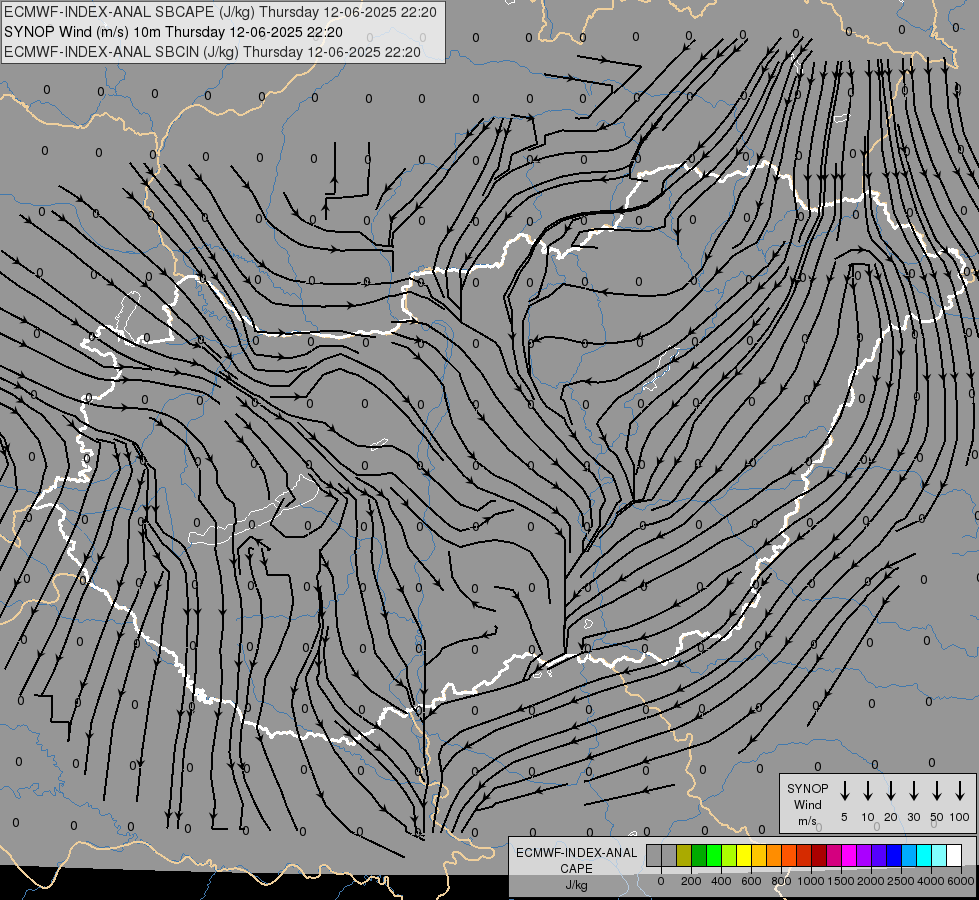Click the 'J/kg' unit in the CAPE legend
The width and height of the screenshot is (979, 900).
tap(576, 885)
